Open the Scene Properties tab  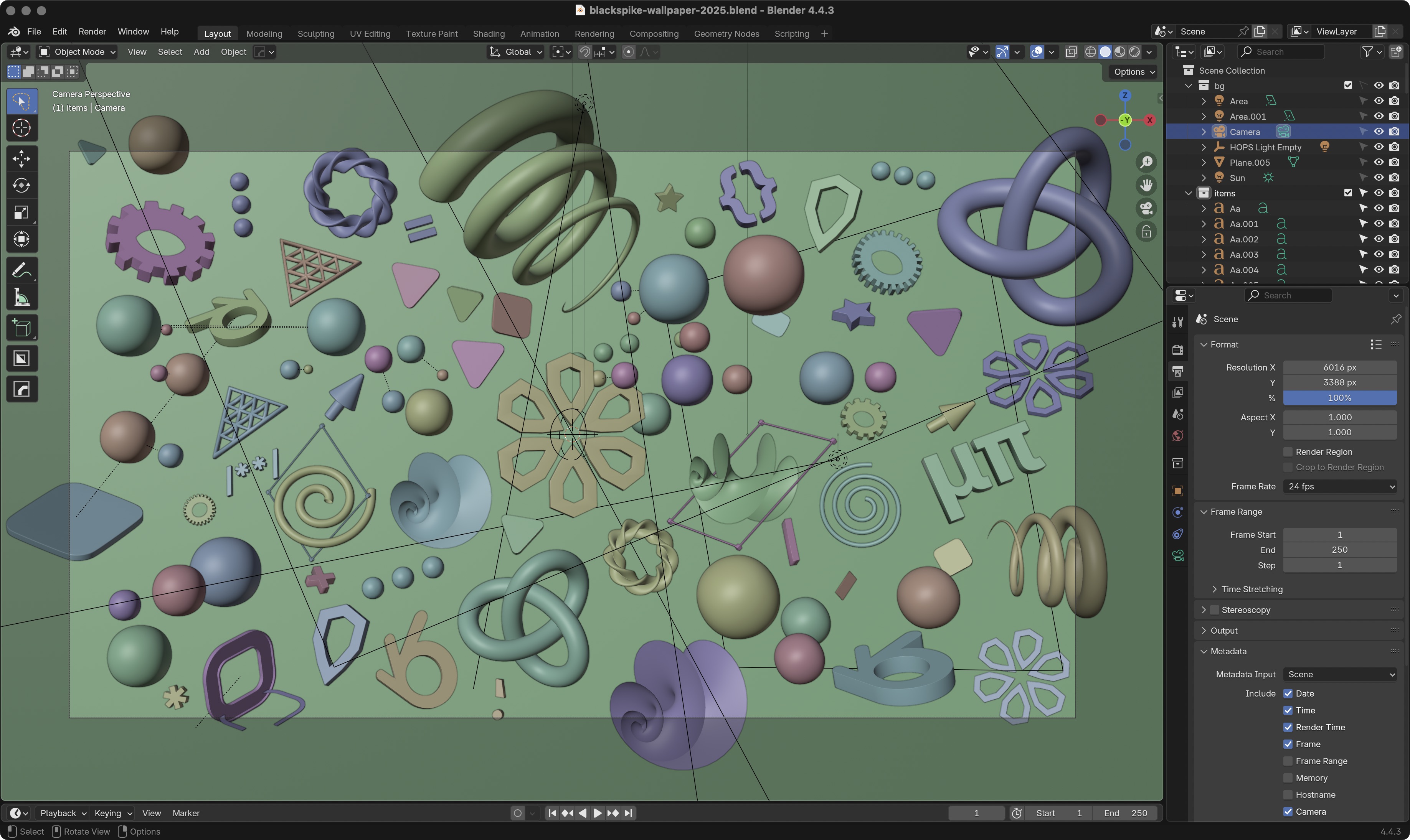[1178, 414]
